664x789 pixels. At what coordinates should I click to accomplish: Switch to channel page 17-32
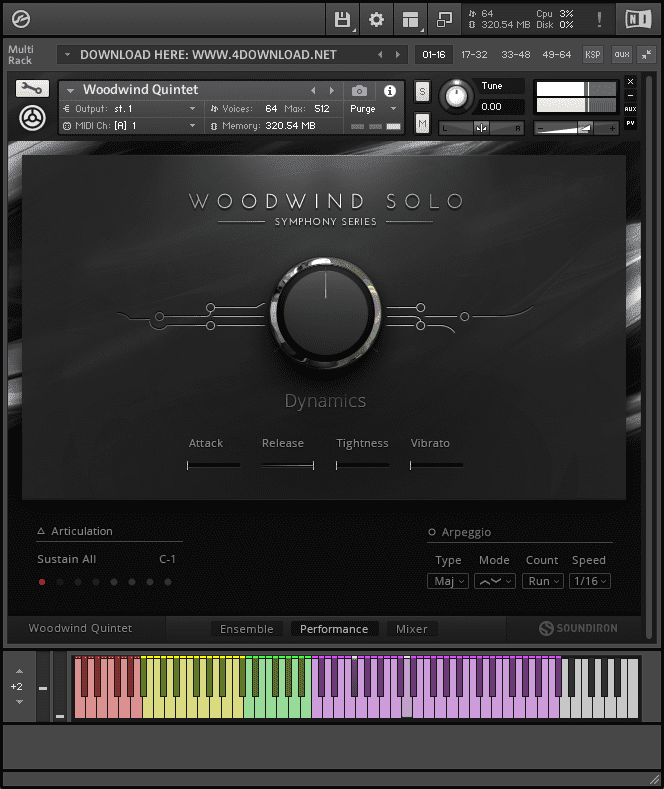coord(474,54)
